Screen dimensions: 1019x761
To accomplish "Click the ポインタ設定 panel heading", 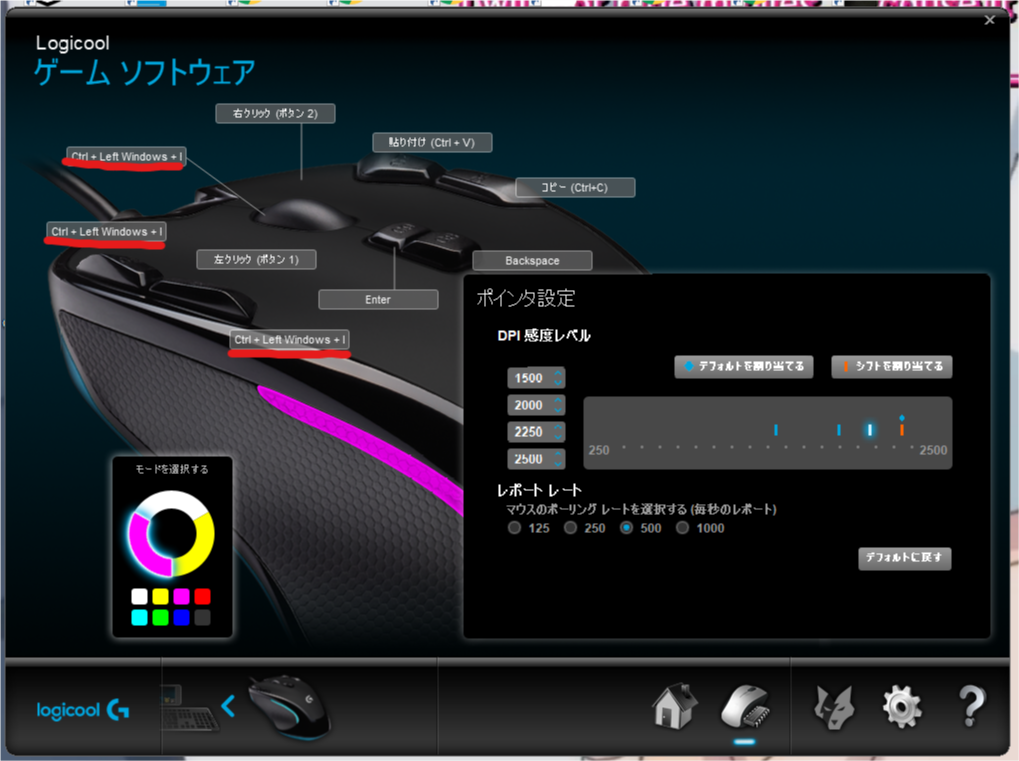I will tap(526, 298).
